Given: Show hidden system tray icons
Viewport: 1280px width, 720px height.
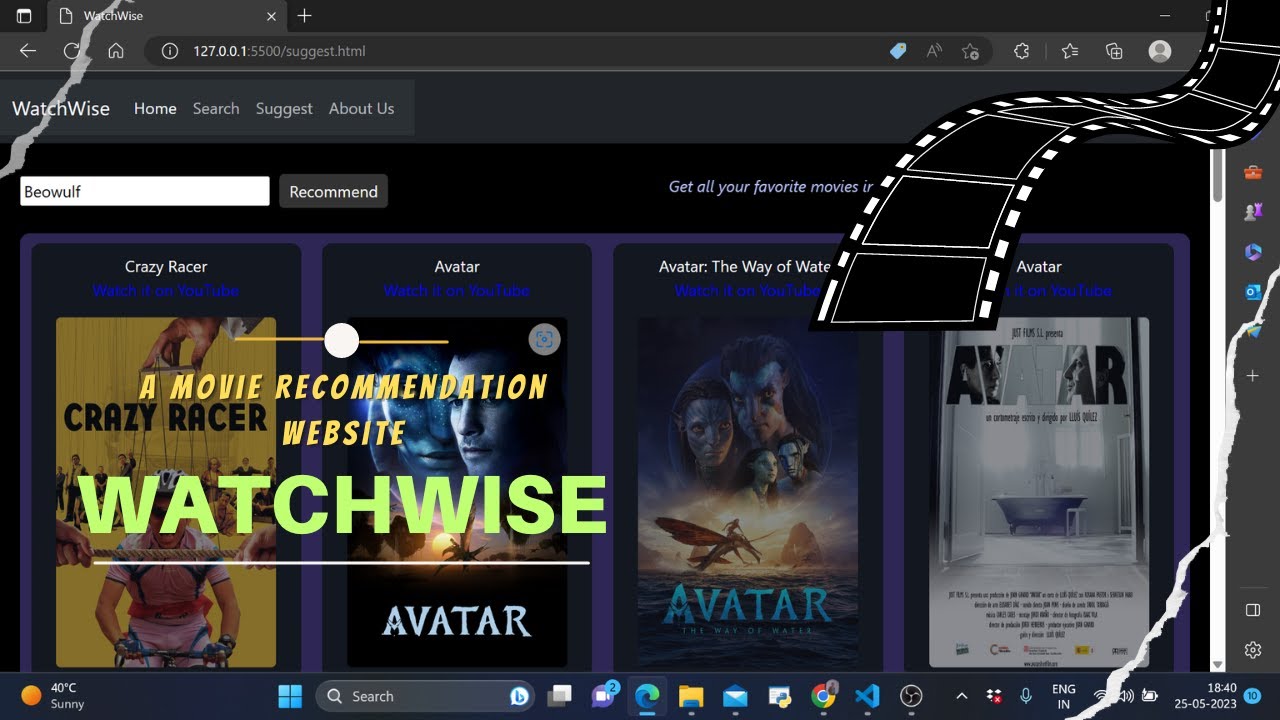Looking at the screenshot, I should coord(962,696).
